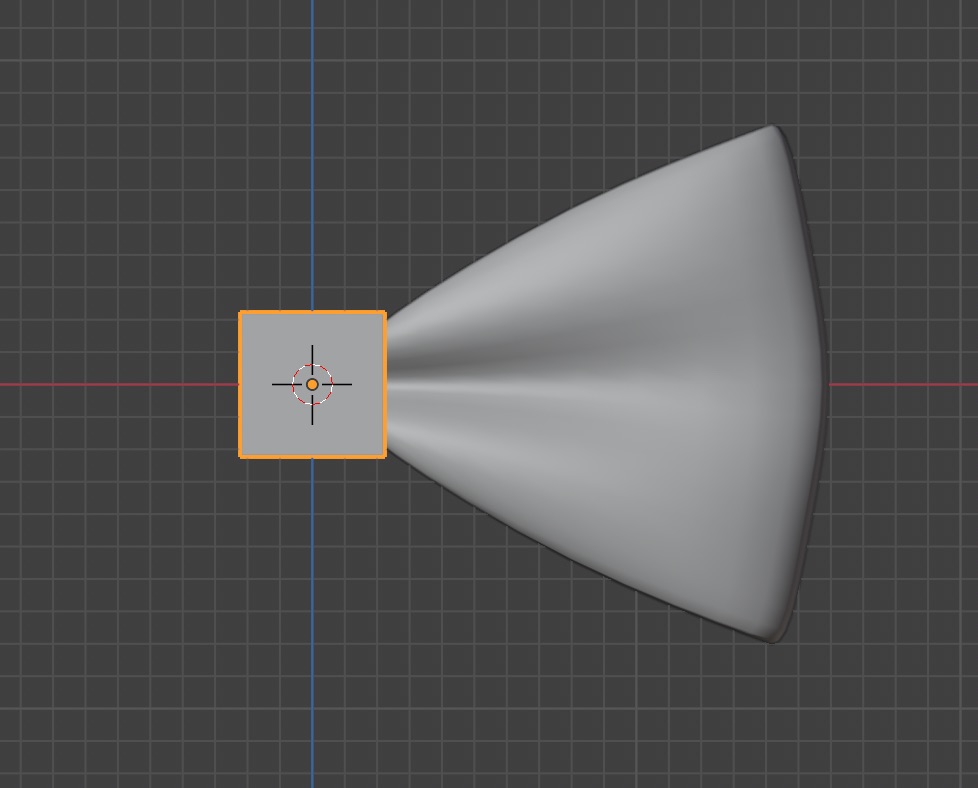
Task: Click the 3D cursor's right crosshair arm
Action: pos(342,384)
